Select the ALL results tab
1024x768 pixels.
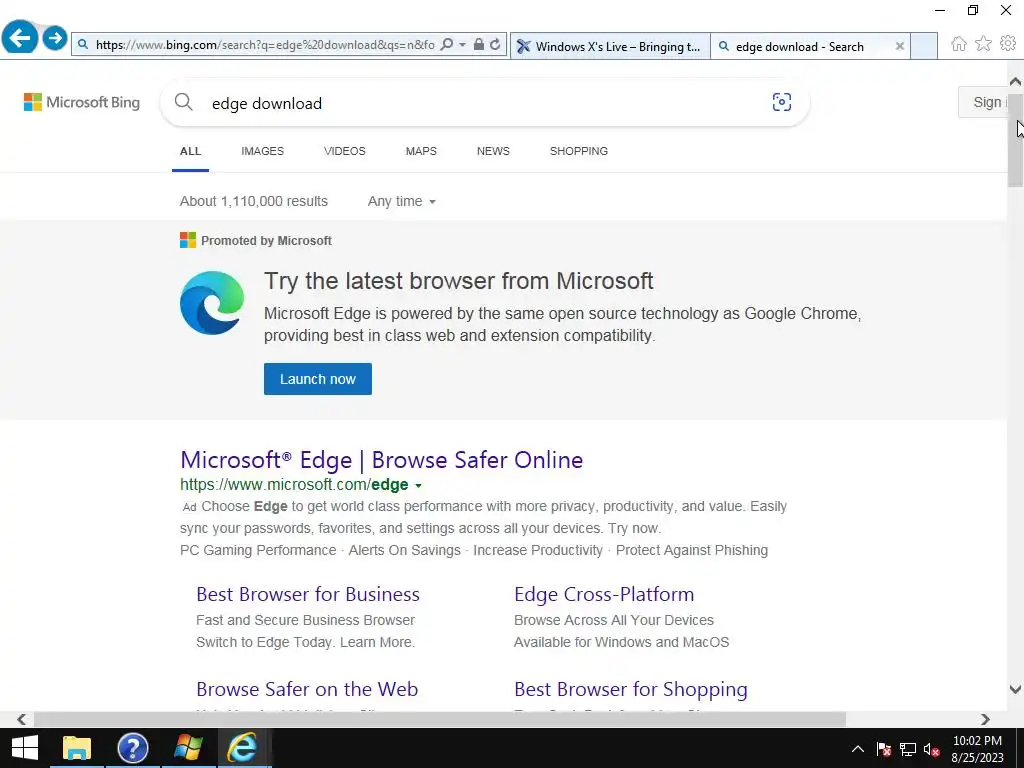click(190, 151)
